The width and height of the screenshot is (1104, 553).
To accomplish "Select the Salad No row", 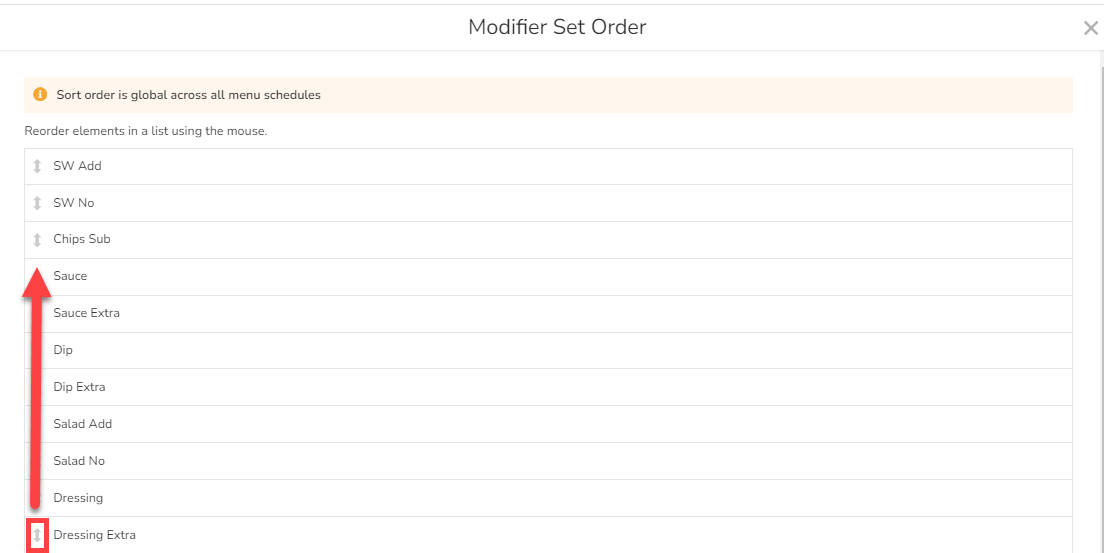I will click(x=79, y=461).
